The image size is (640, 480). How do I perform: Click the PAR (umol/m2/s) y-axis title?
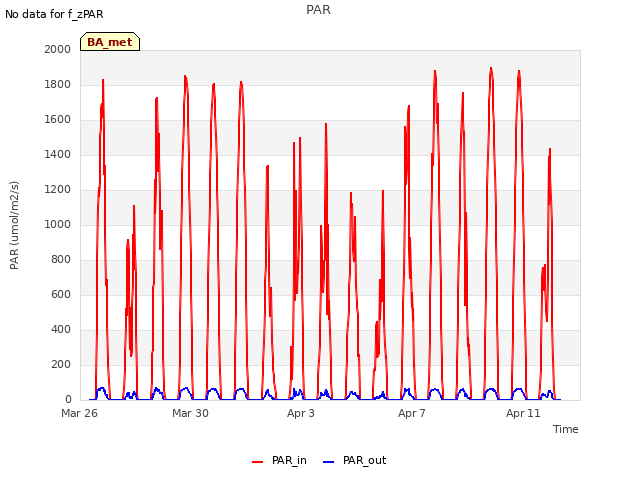pos(14,225)
